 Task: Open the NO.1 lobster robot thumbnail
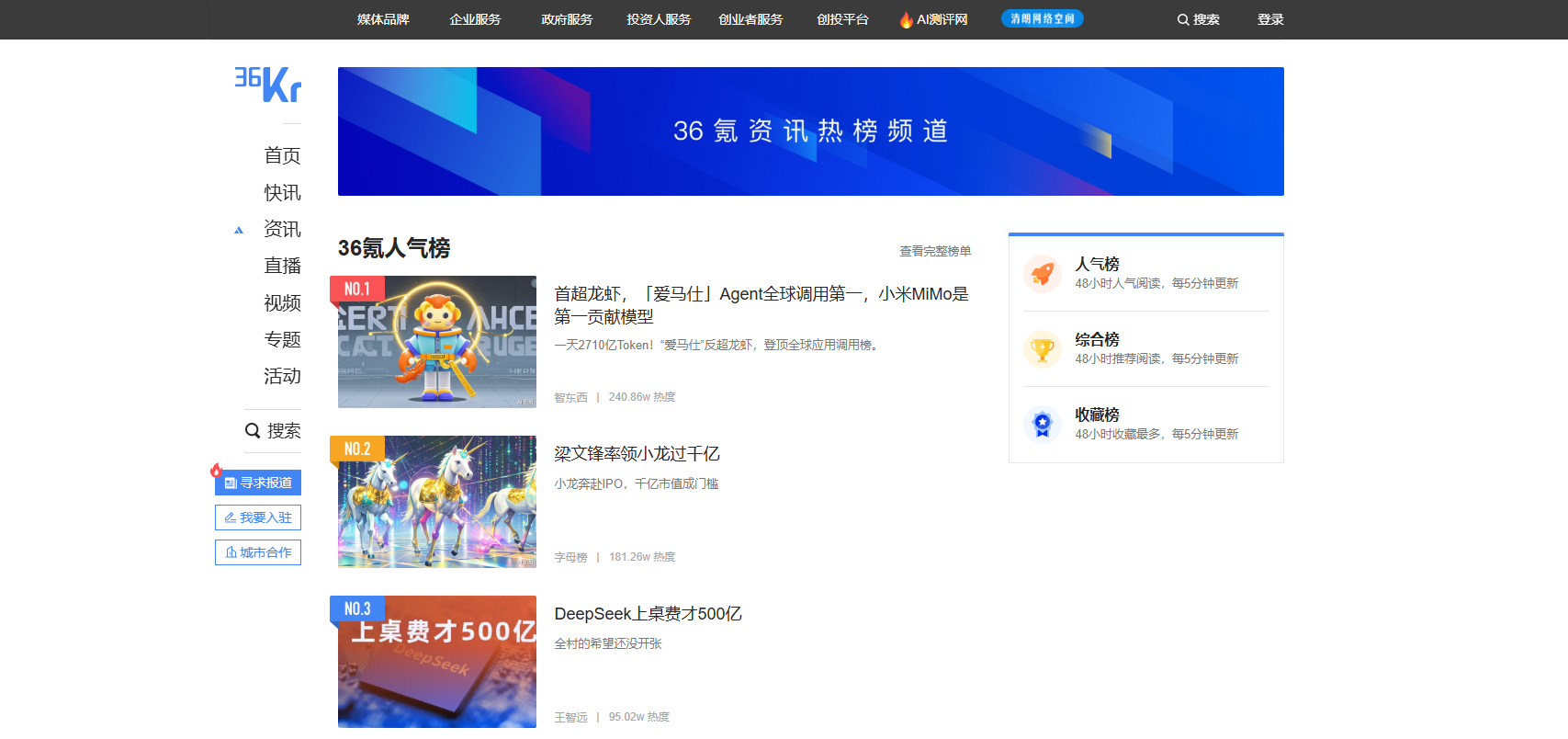[437, 342]
